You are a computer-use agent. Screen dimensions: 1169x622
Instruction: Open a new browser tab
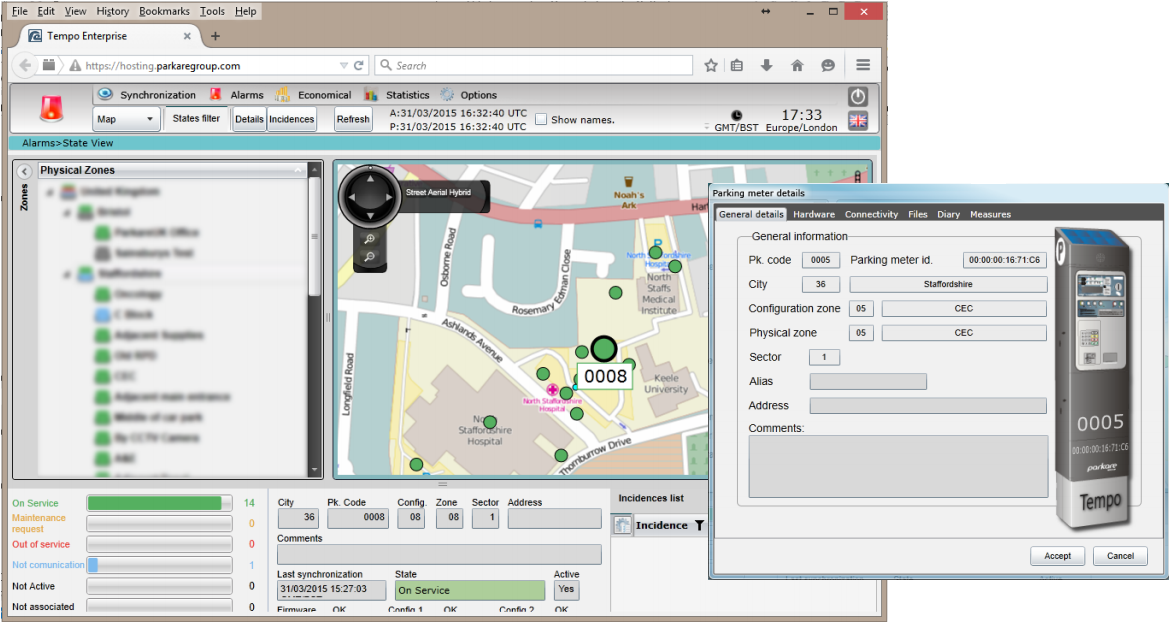tap(215, 36)
